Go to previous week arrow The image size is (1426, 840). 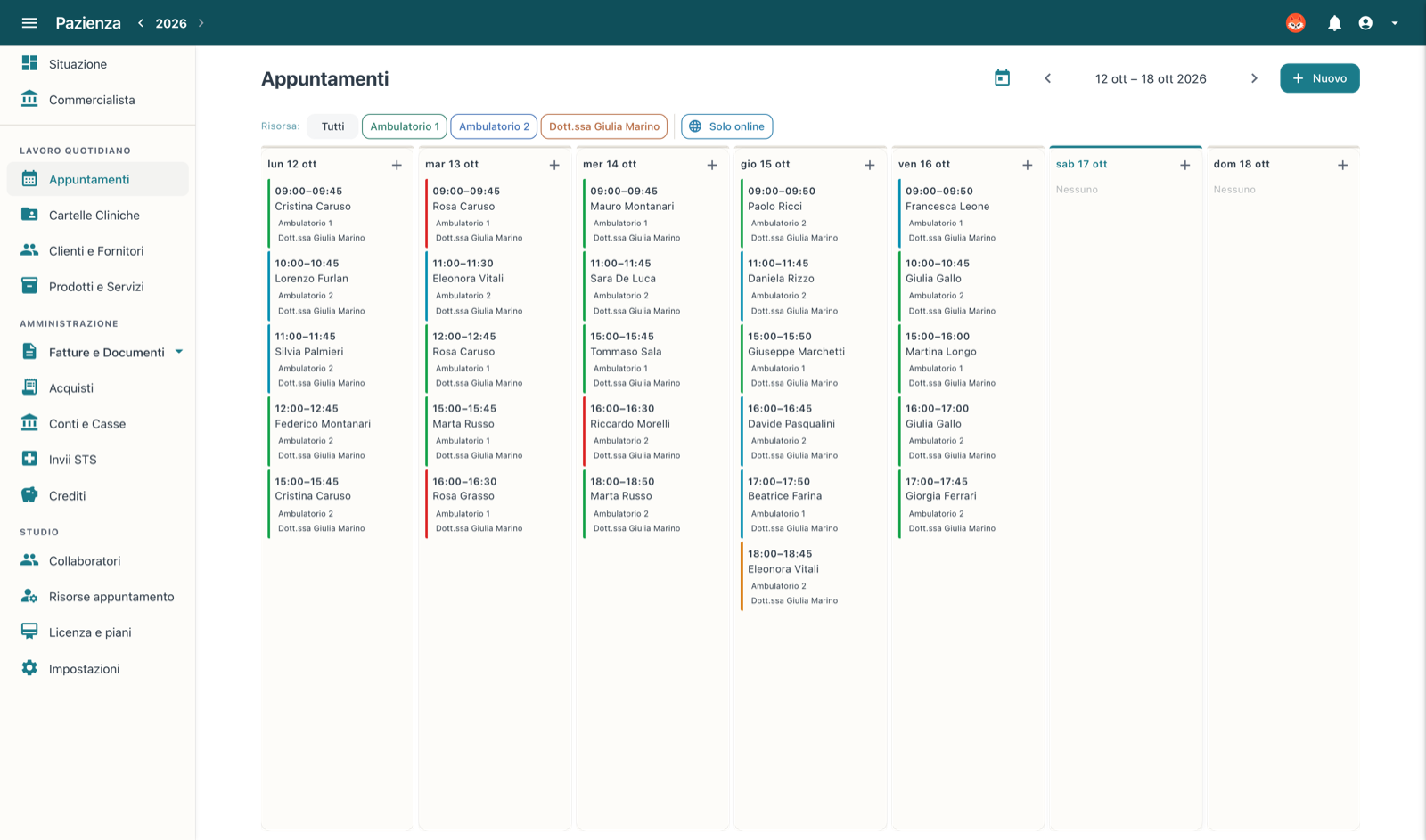pyautogui.click(x=1048, y=78)
